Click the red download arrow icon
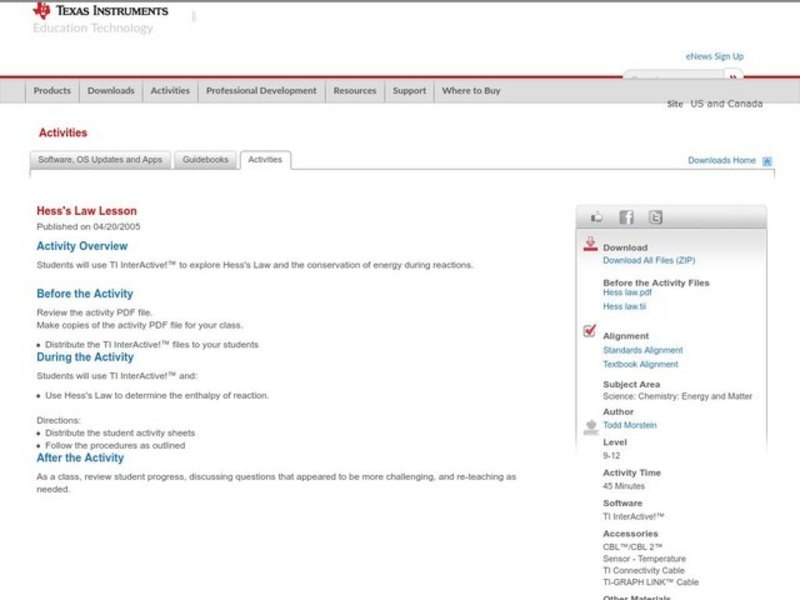 (x=590, y=244)
